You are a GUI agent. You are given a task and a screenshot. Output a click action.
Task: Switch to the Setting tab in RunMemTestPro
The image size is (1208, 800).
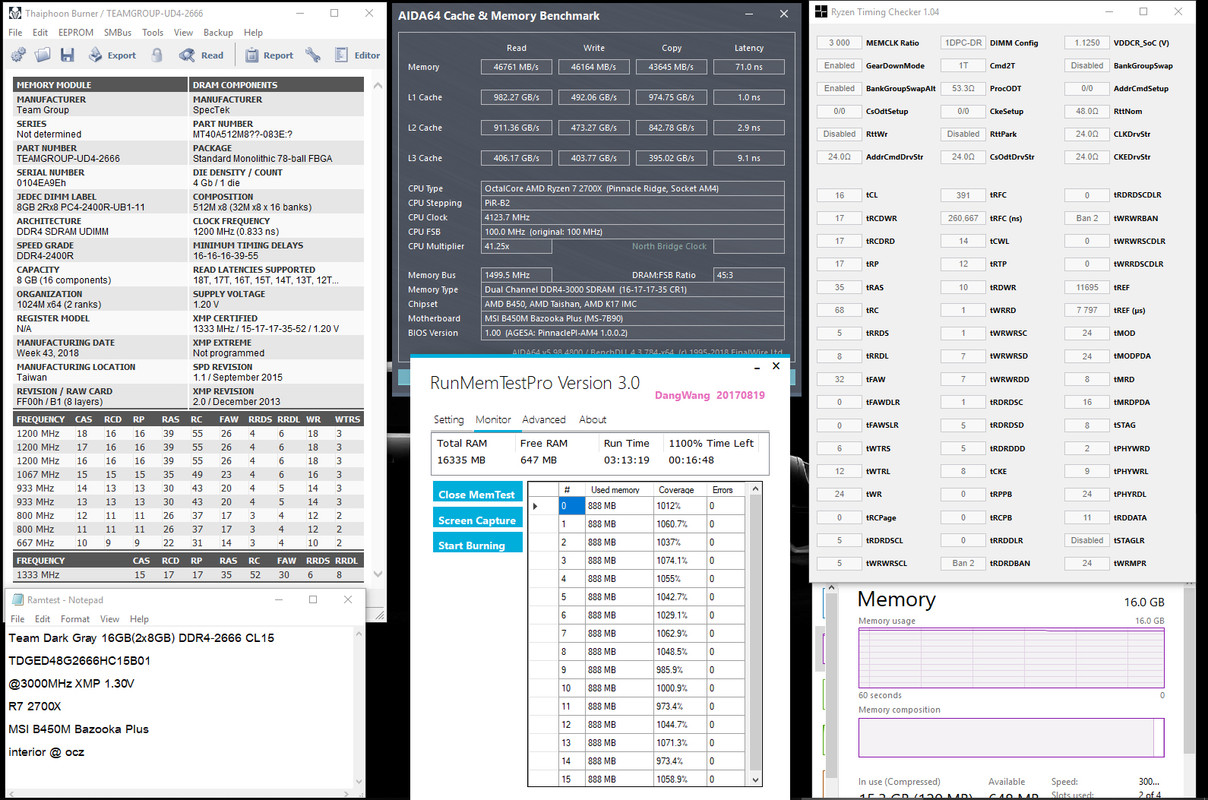click(x=449, y=420)
